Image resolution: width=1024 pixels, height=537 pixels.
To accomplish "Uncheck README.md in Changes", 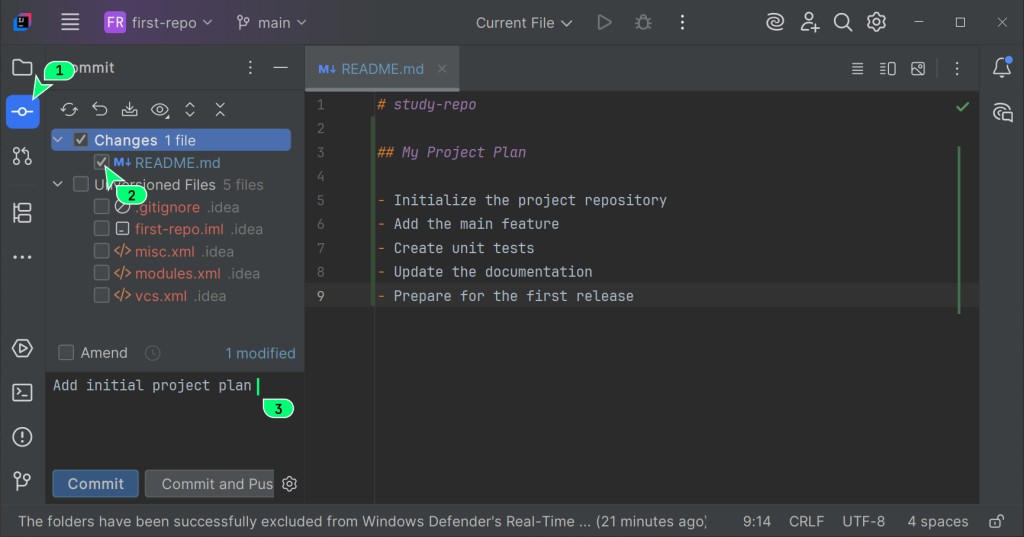I will (101, 162).
